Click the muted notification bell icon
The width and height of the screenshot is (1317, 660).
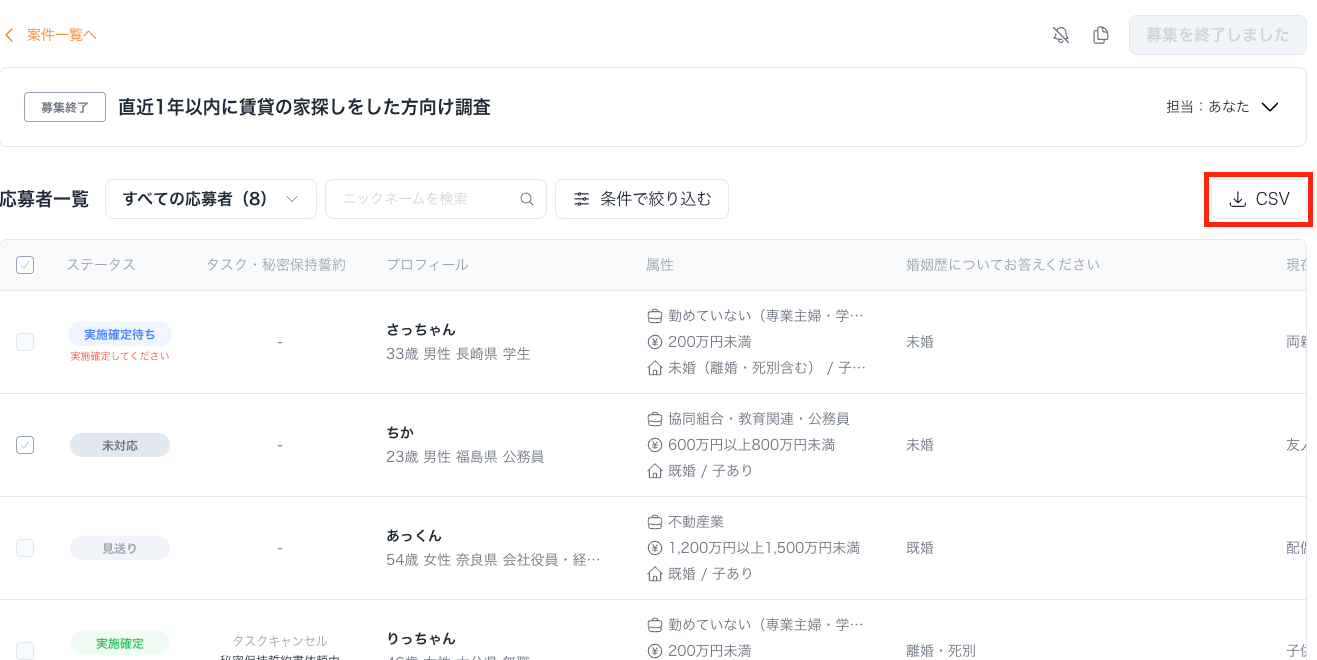(1061, 35)
